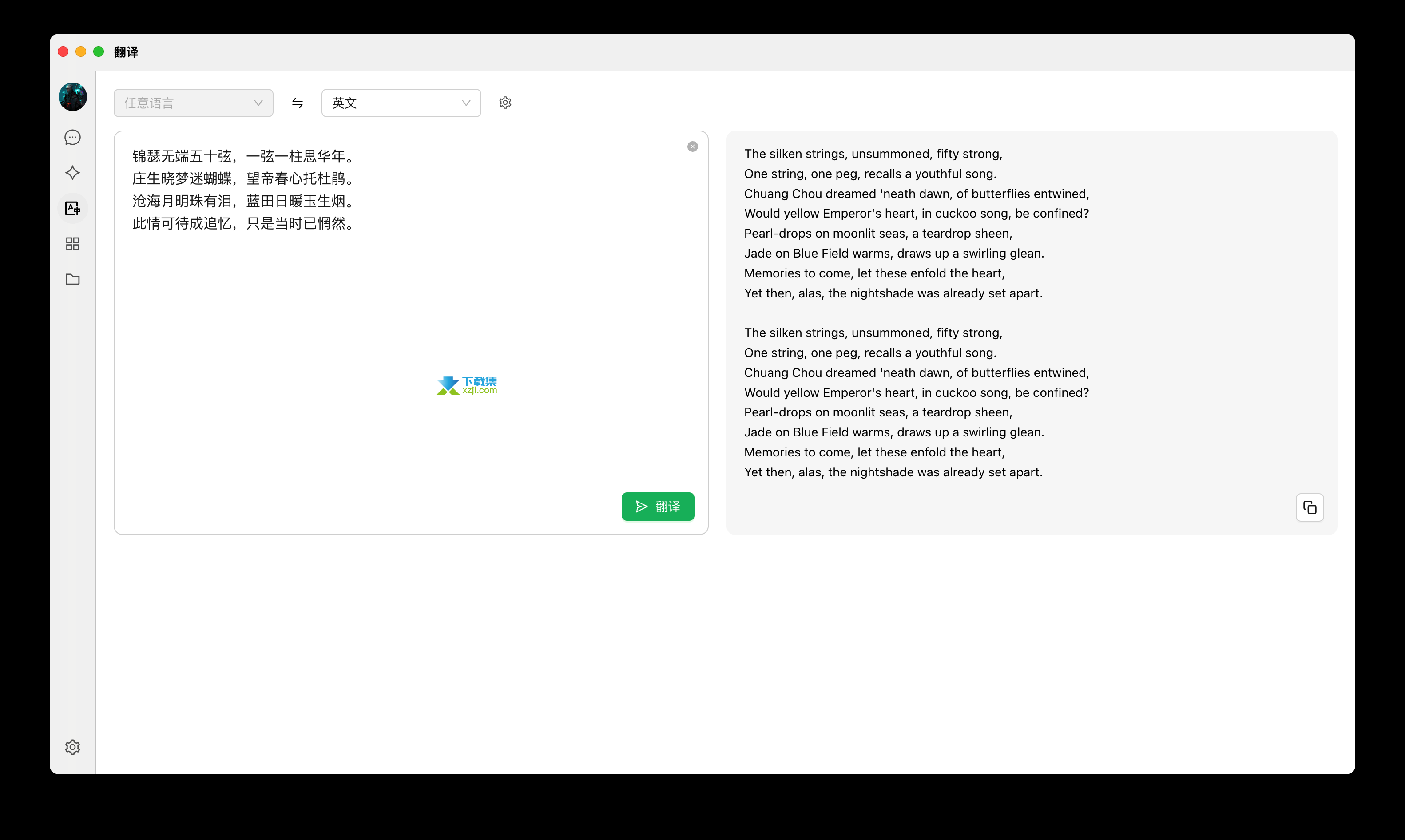Viewport: 1405px width, 840px height.
Task: Click line '沧海月明珠有泪，蓝田日暖玉生烟。'
Action: 245,202
